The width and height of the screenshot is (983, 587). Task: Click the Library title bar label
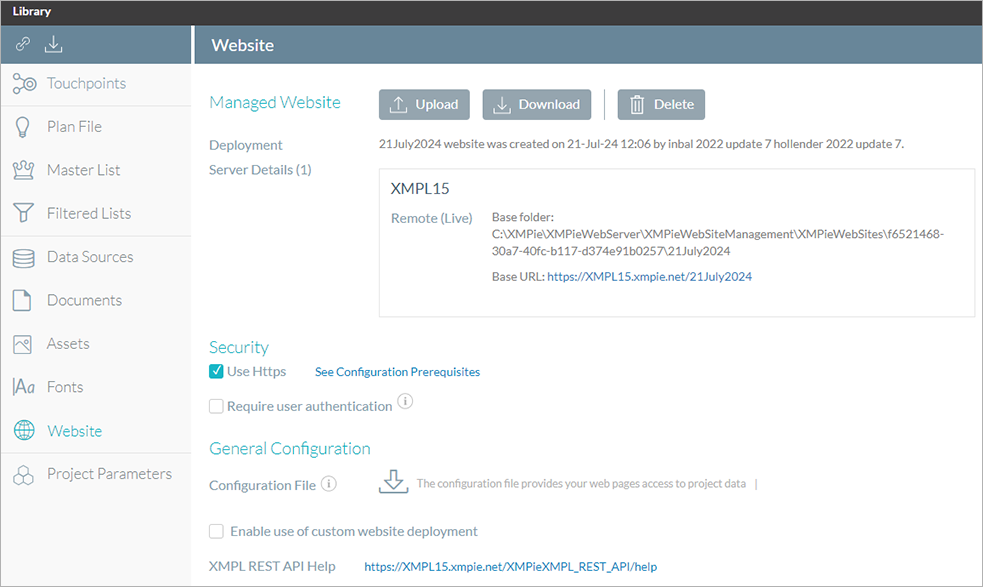(x=32, y=11)
